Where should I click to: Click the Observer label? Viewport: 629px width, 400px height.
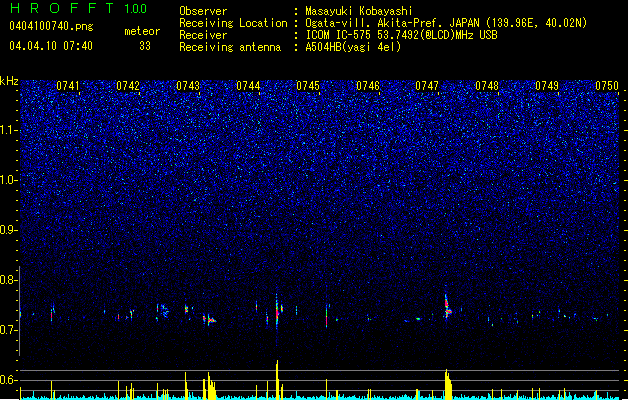click(x=203, y=11)
